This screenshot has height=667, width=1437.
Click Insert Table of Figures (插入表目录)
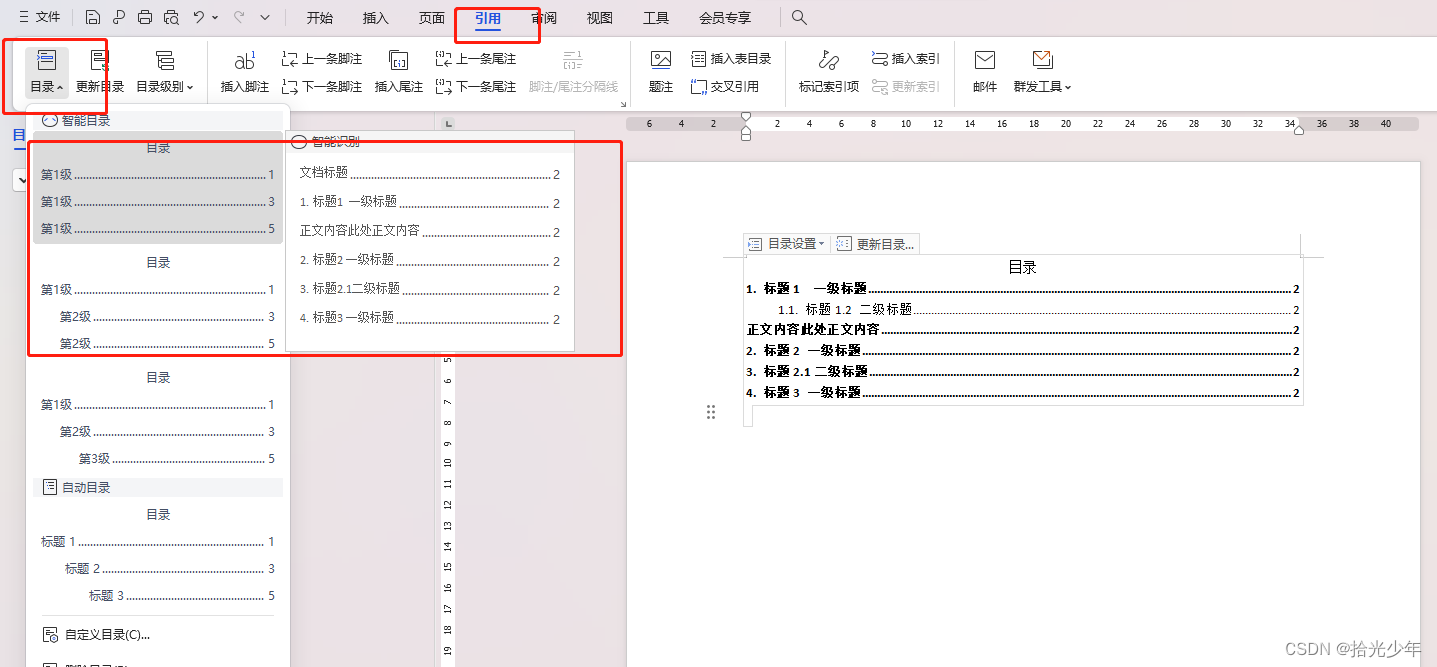pos(731,59)
